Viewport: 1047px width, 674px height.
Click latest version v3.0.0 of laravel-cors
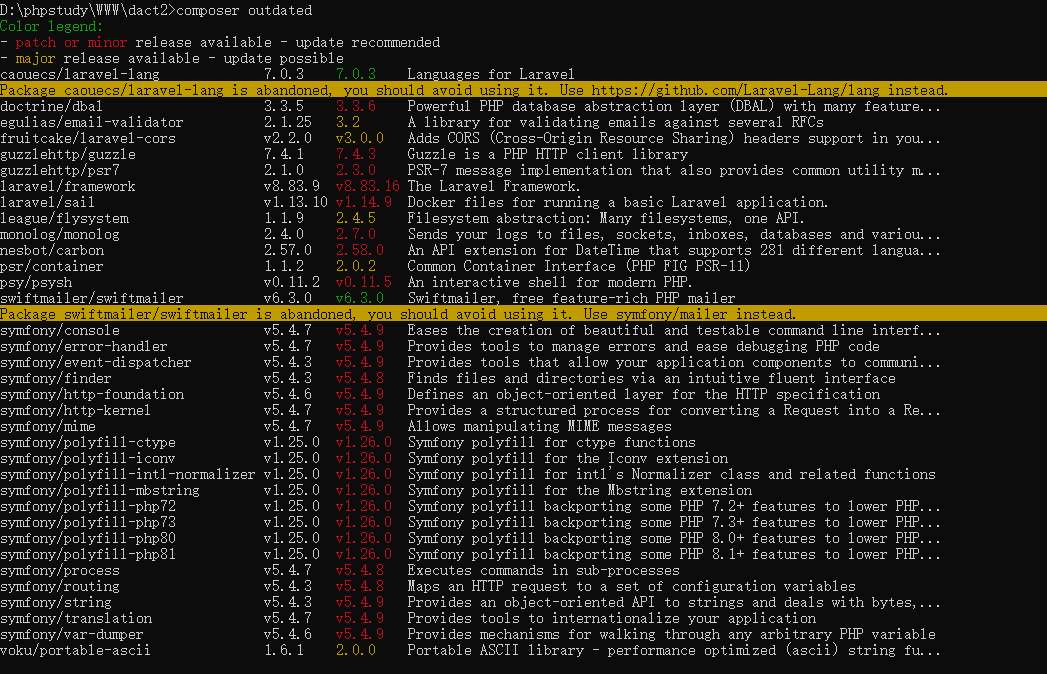tap(360, 138)
